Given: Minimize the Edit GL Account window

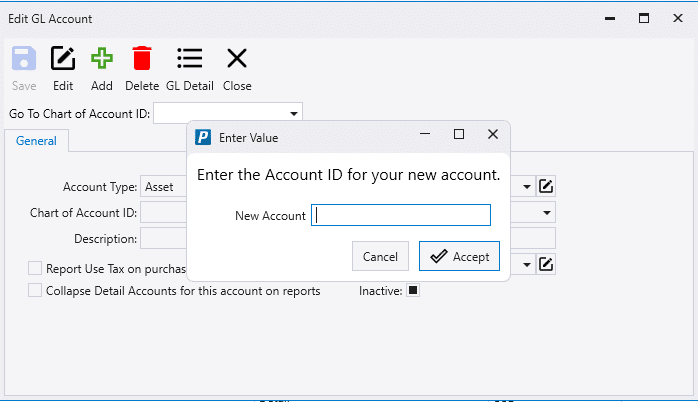Looking at the screenshot, I should tap(610, 18).
